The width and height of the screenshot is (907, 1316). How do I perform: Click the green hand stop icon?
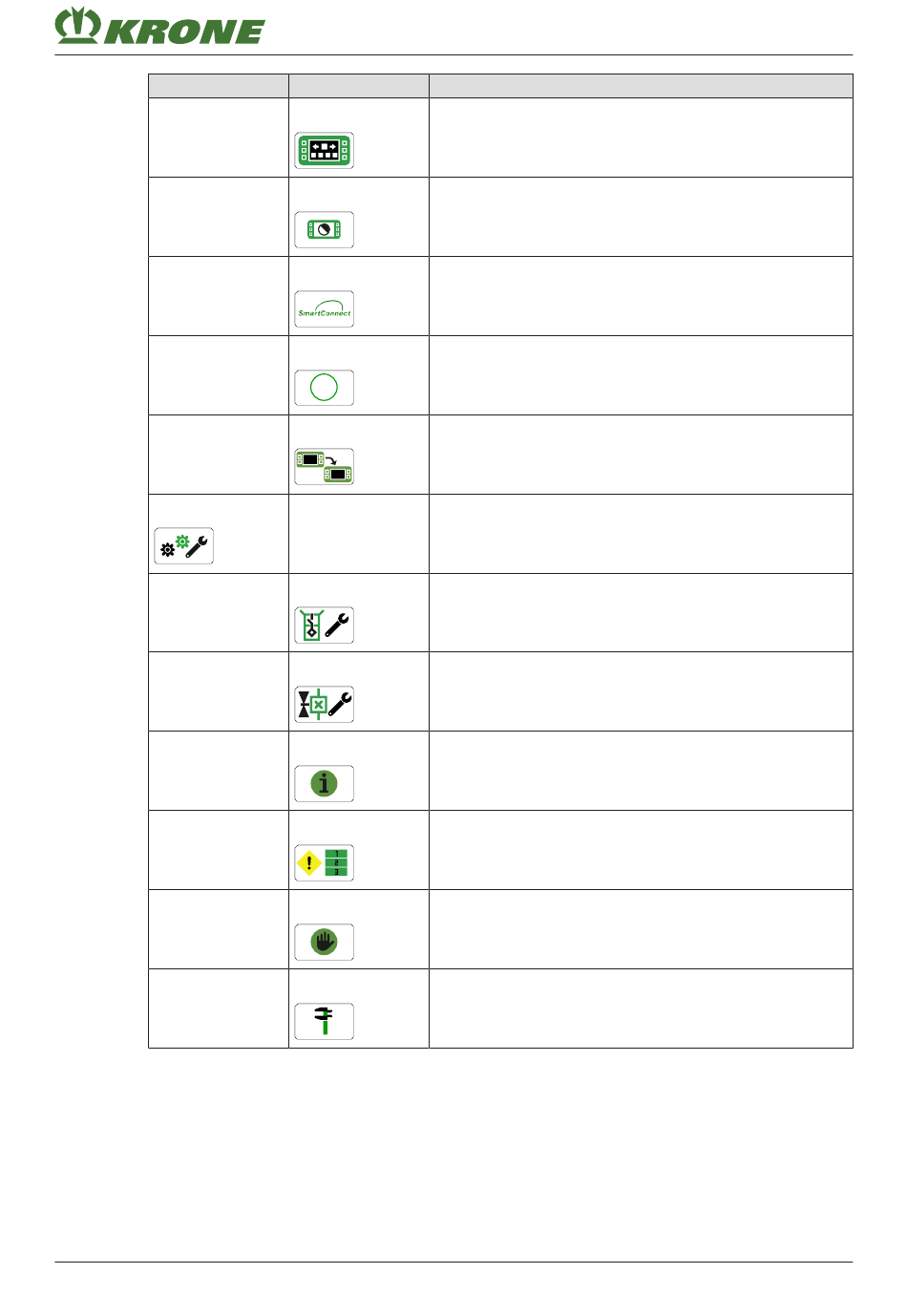point(325,943)
